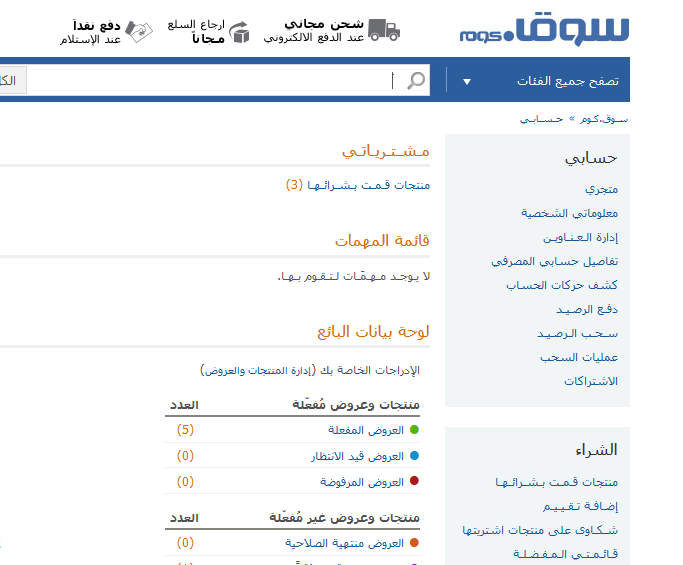The image size is (683, 565).
Task: Open منتجات قمت بشرائها (3) under مشترياتي
Action: [x=369, y=185]
